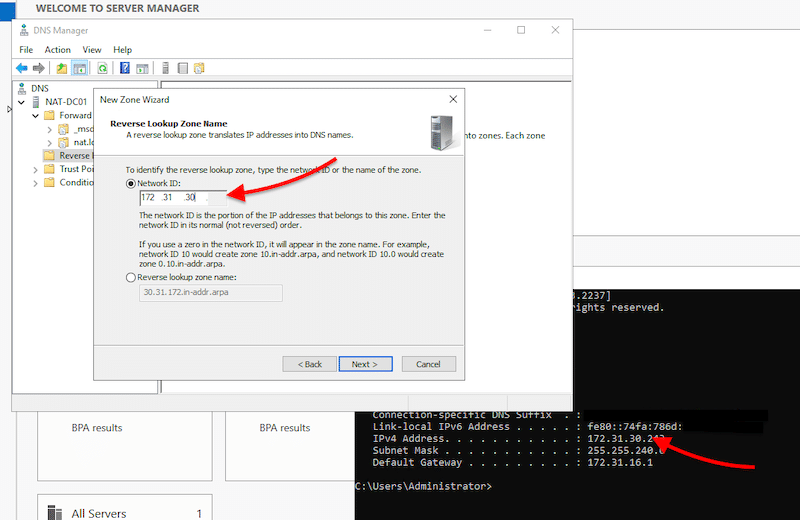
Task: Collapse the NAT-DC01 server node
Action: (x=21, y=102)
